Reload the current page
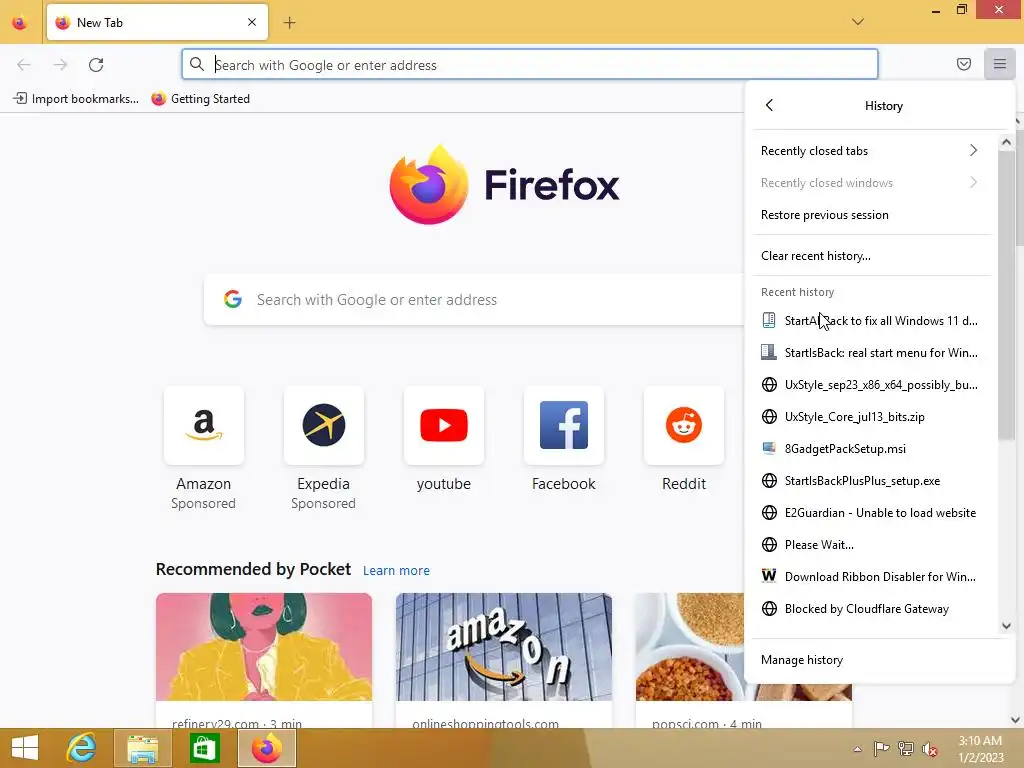This screenshot has height=768, width=1024. (96, 65)
